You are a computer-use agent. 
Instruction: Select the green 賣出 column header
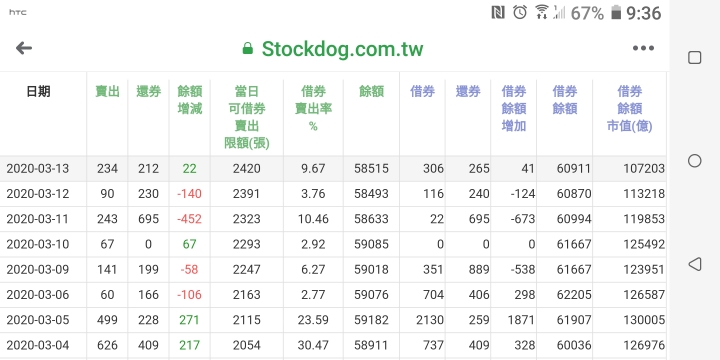coord(107,92)
